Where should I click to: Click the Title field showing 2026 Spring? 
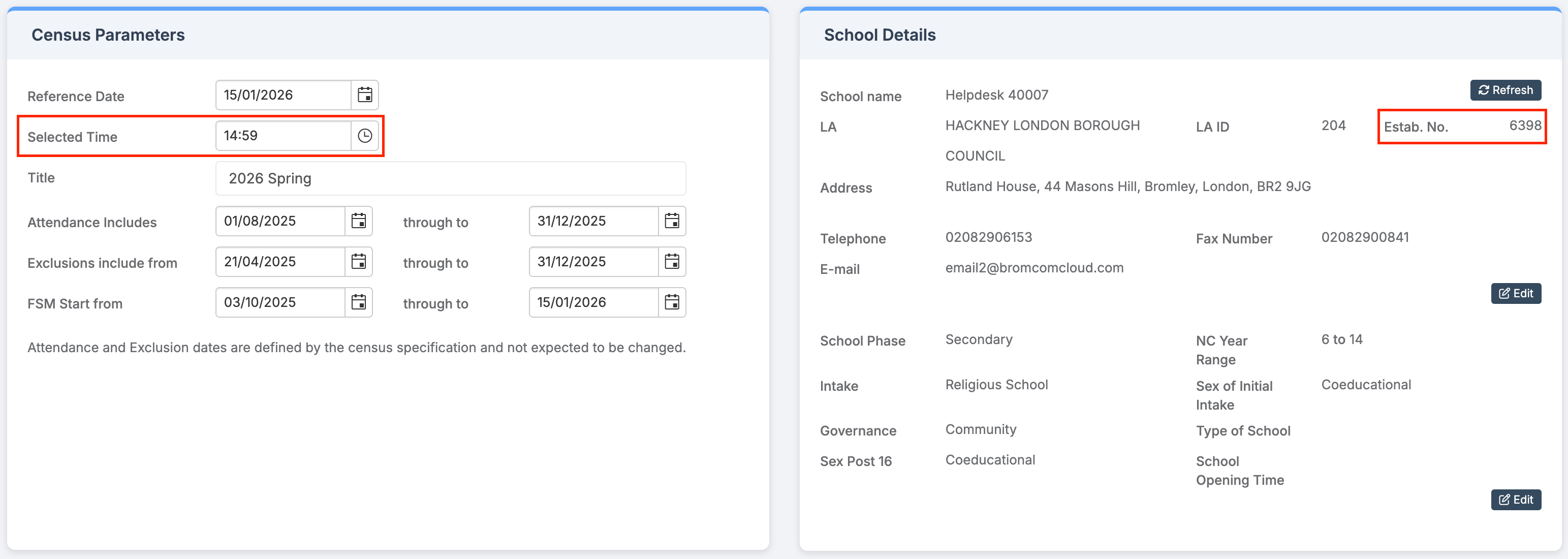451,178
